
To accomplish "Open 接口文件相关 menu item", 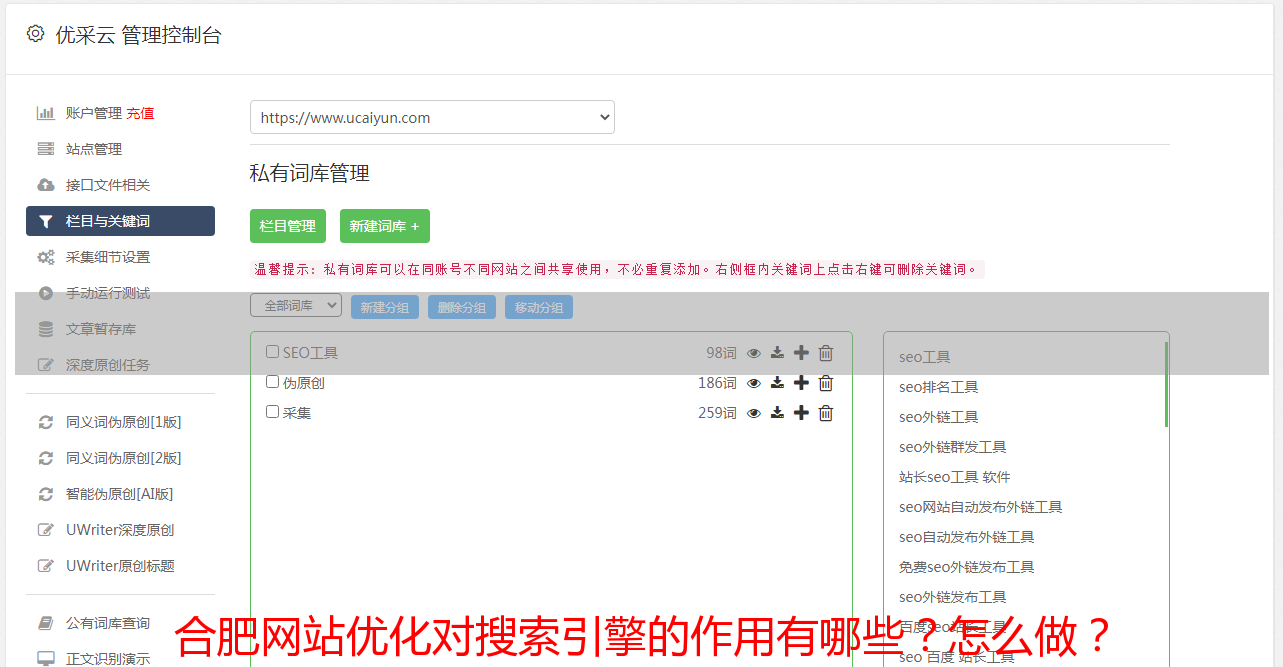I will pos(108,185).
